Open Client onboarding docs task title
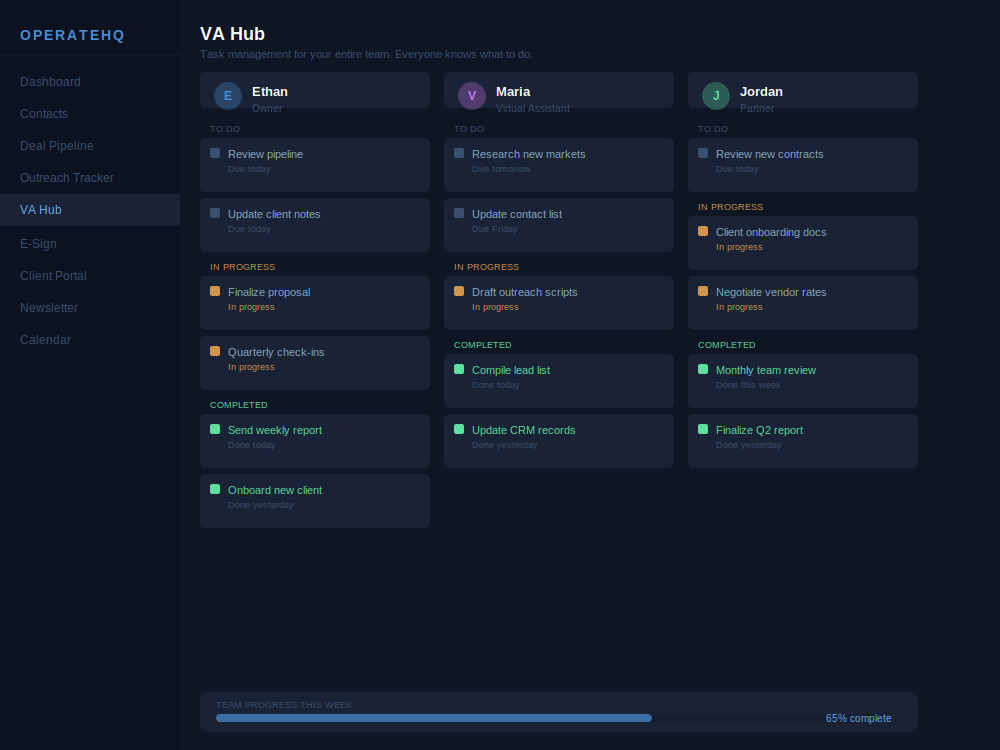Viewport: 1000px width, 750px height. point(771,232)
